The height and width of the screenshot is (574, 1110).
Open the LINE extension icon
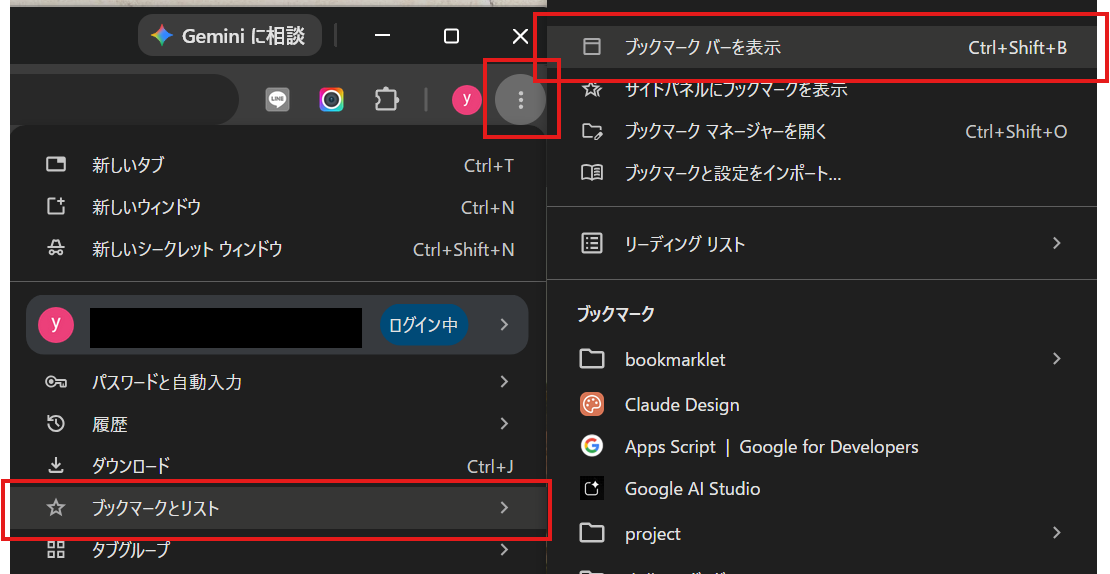click(278, 100)
